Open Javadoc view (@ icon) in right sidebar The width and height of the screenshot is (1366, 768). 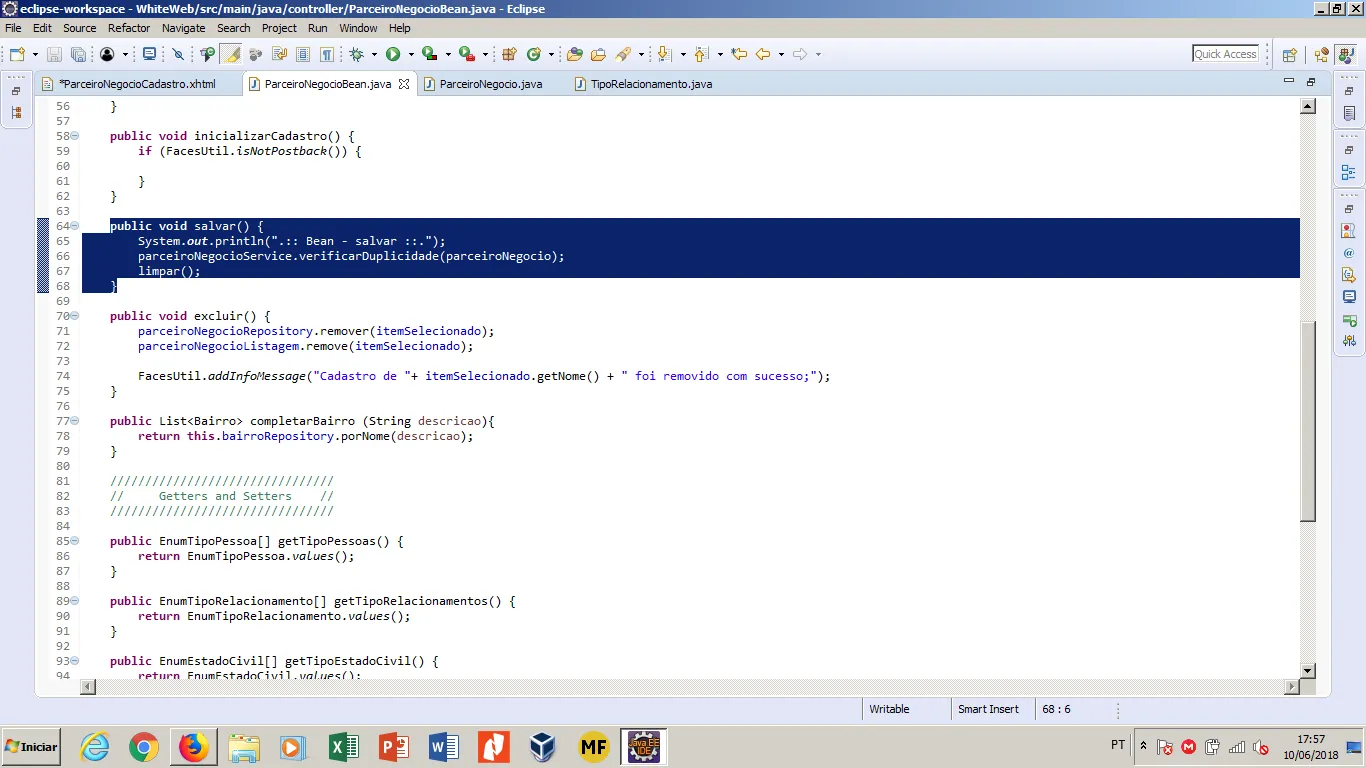[1349, 253]
